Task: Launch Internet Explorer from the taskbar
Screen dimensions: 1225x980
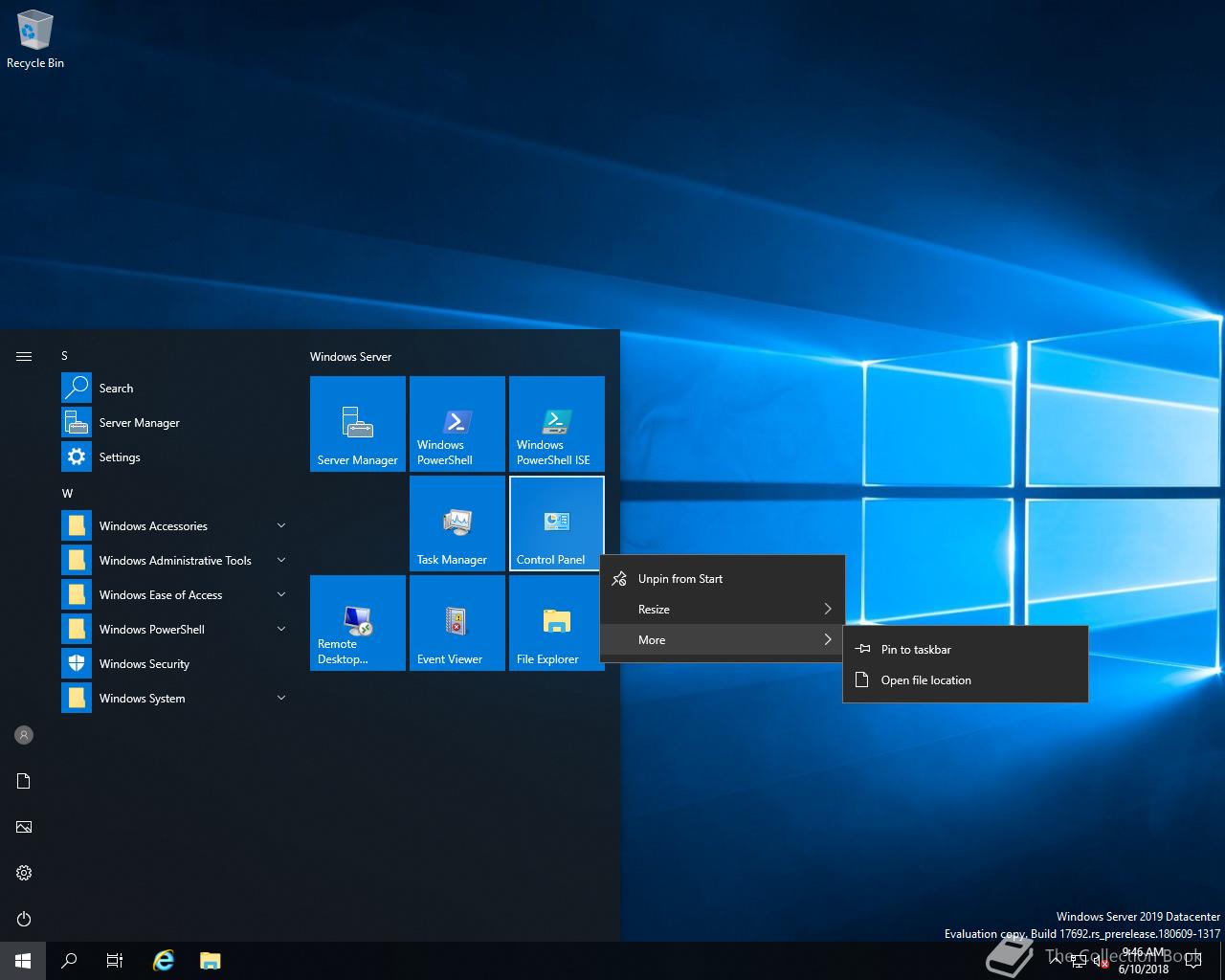Action: click(x=165, y=961)
